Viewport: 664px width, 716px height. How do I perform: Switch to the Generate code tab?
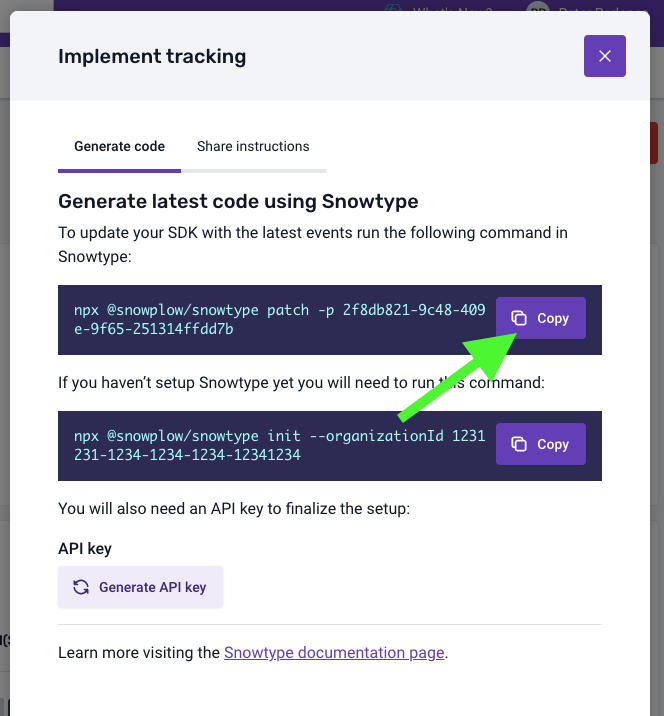(x=119, y=146)
